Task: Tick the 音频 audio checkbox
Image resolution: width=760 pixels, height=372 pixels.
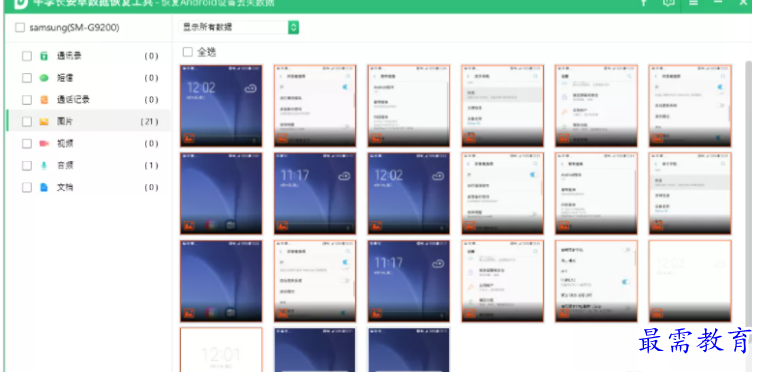Action: click(x=27, y=165)
